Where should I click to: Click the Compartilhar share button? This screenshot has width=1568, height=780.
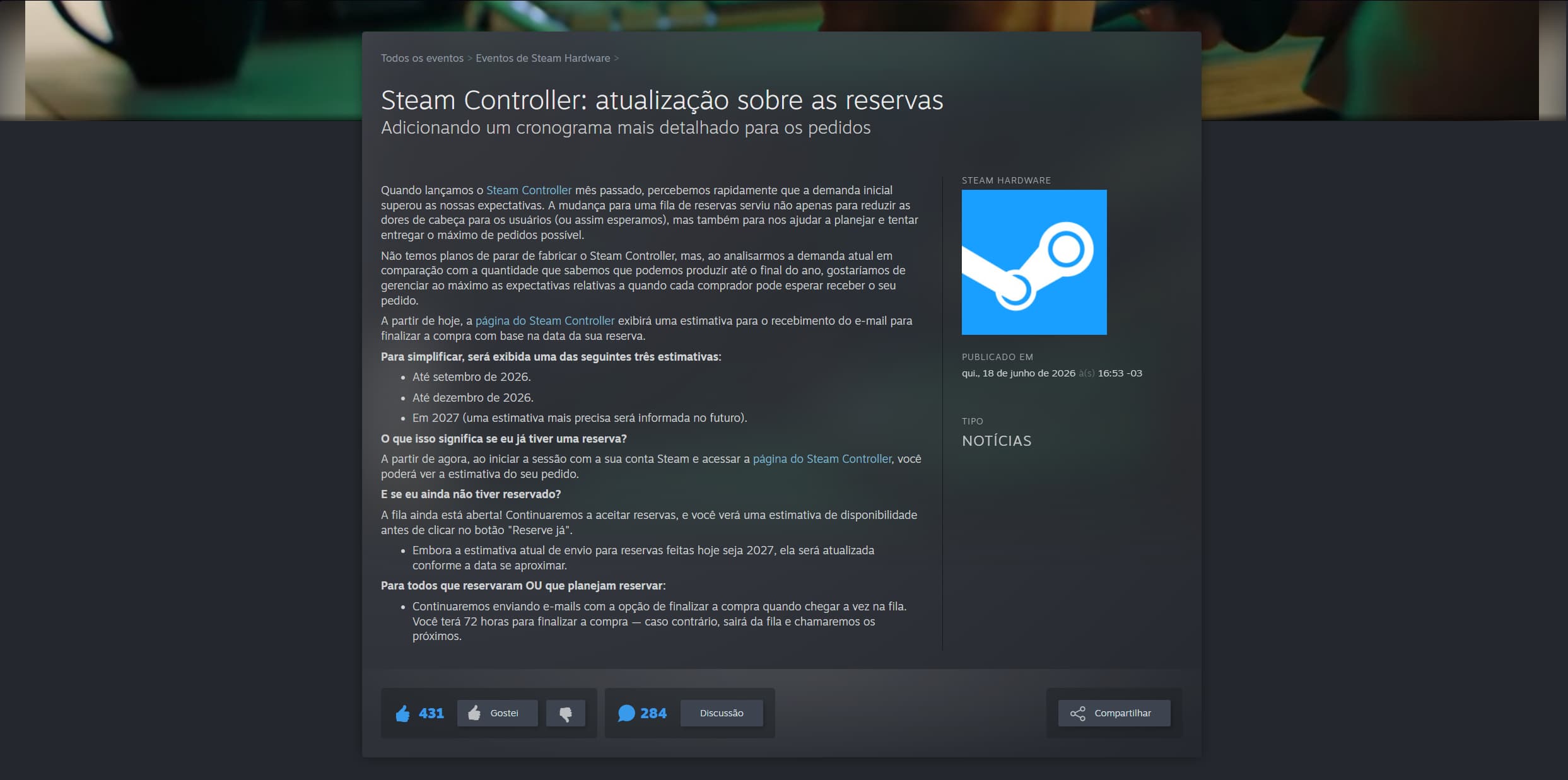1114,713
